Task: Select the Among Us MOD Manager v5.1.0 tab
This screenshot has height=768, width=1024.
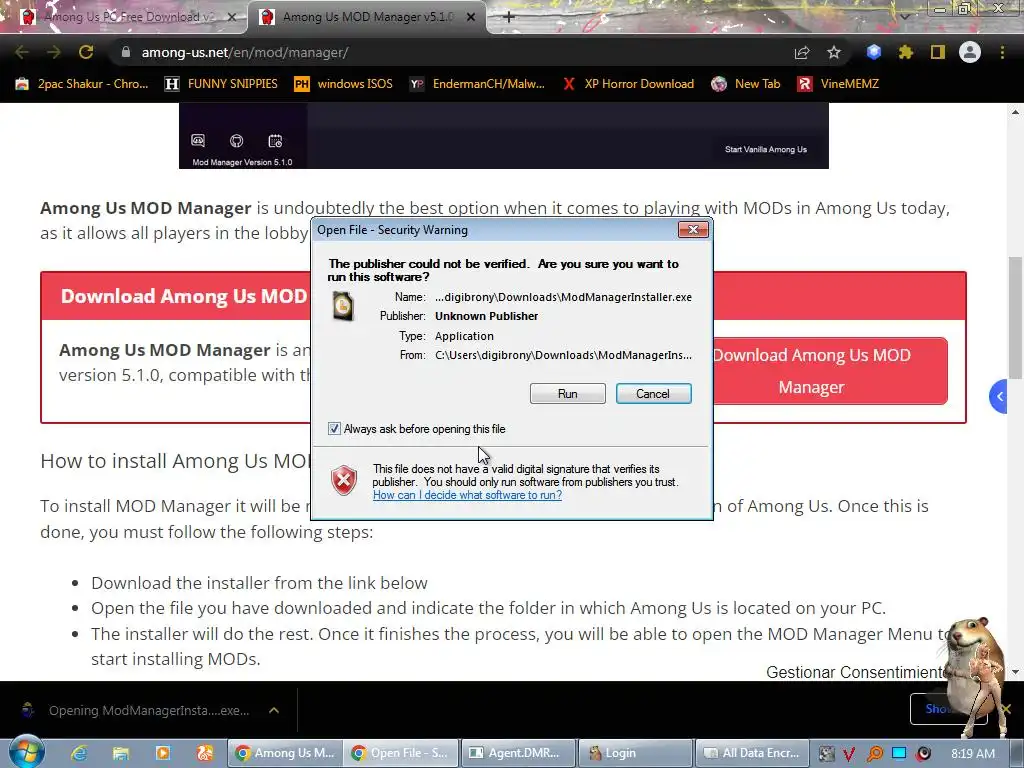Action: [366, 17]
